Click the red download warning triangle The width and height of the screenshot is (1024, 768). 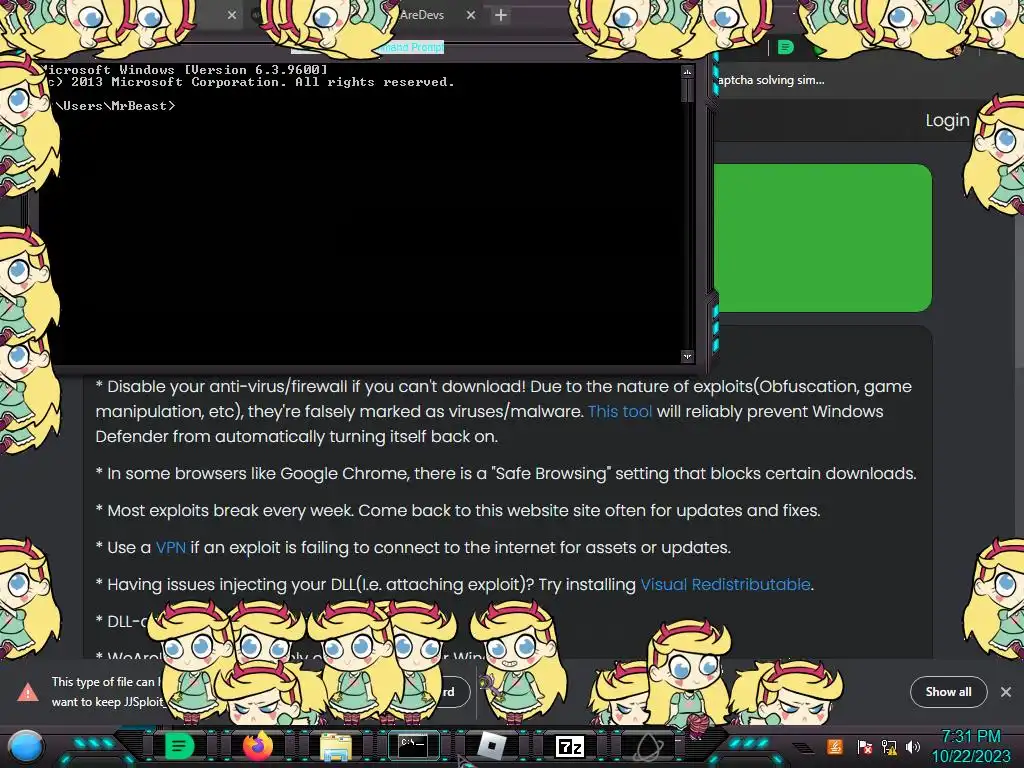click(27, 692)
